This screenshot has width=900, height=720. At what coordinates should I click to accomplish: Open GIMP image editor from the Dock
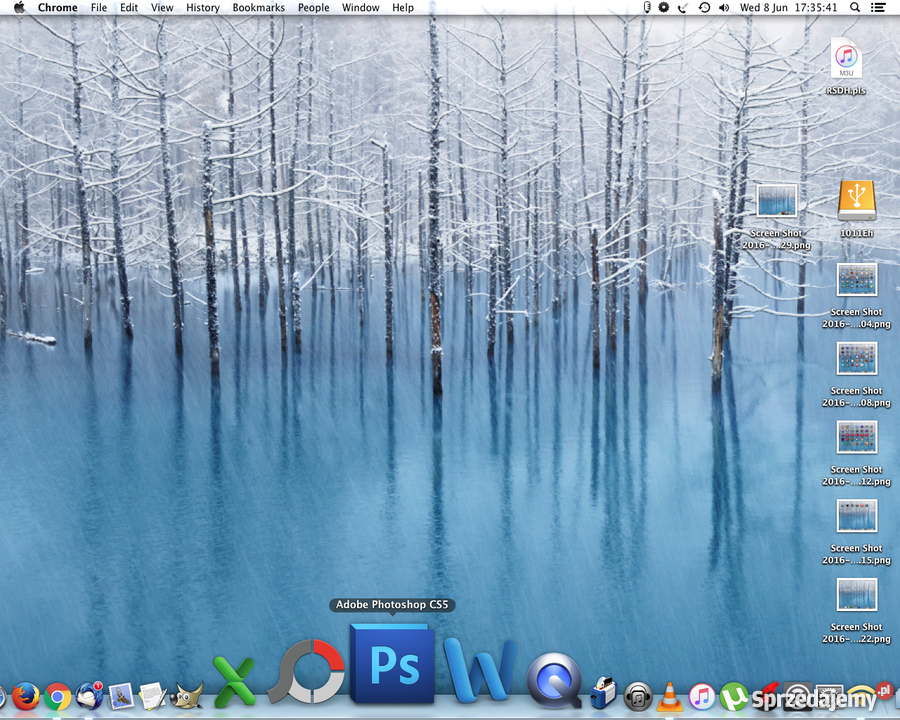pyautogui.click(x=189, y=695)
